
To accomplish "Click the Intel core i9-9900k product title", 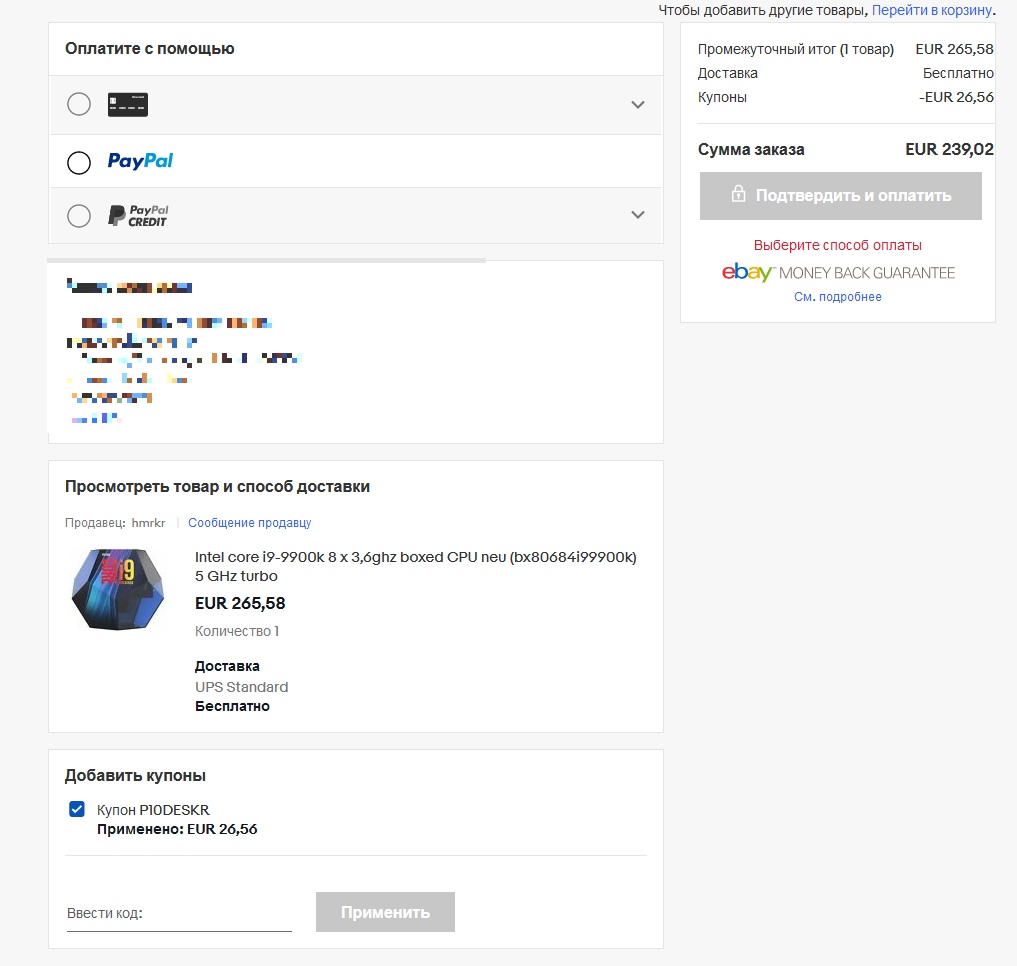I will [415, 566].
